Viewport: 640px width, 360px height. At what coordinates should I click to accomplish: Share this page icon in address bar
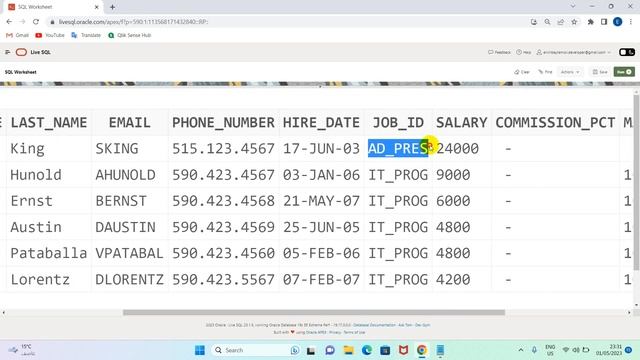[561, 22]
